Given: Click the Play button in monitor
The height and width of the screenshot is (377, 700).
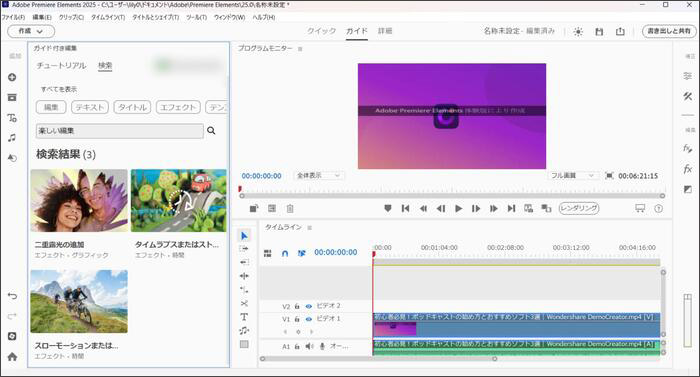Looking at the screenshot, I should (x=458, y=208).
